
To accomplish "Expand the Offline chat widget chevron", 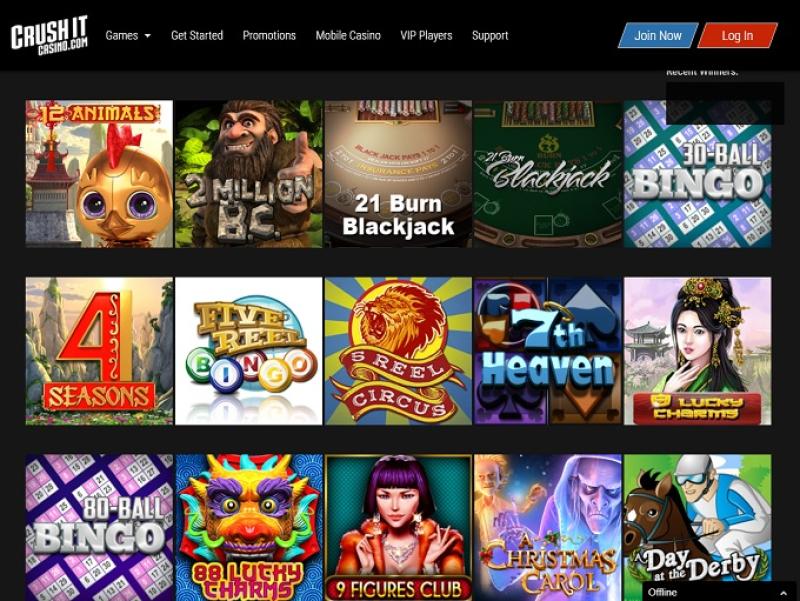I will [783, 593].
